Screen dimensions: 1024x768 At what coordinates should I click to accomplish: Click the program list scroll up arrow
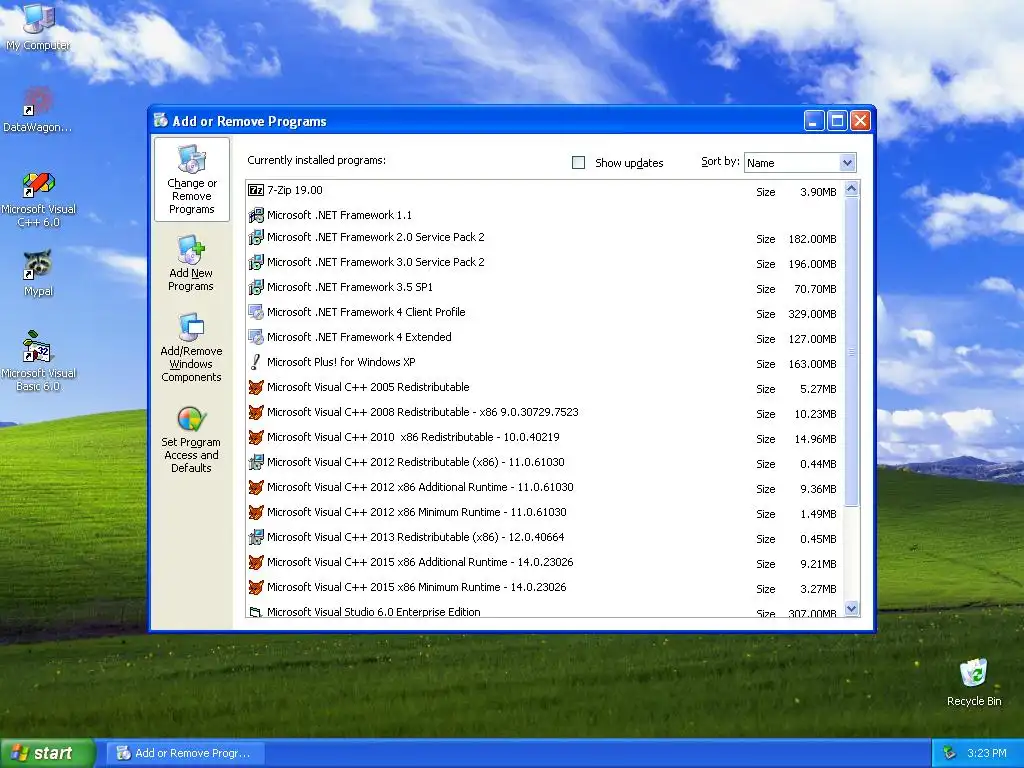pyautogui.click(x=851, y=189)
